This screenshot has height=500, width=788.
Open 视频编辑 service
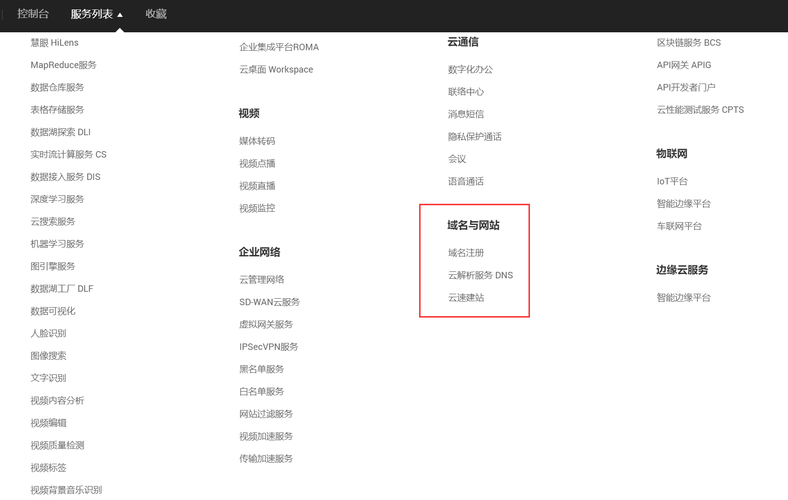point(48,423)
